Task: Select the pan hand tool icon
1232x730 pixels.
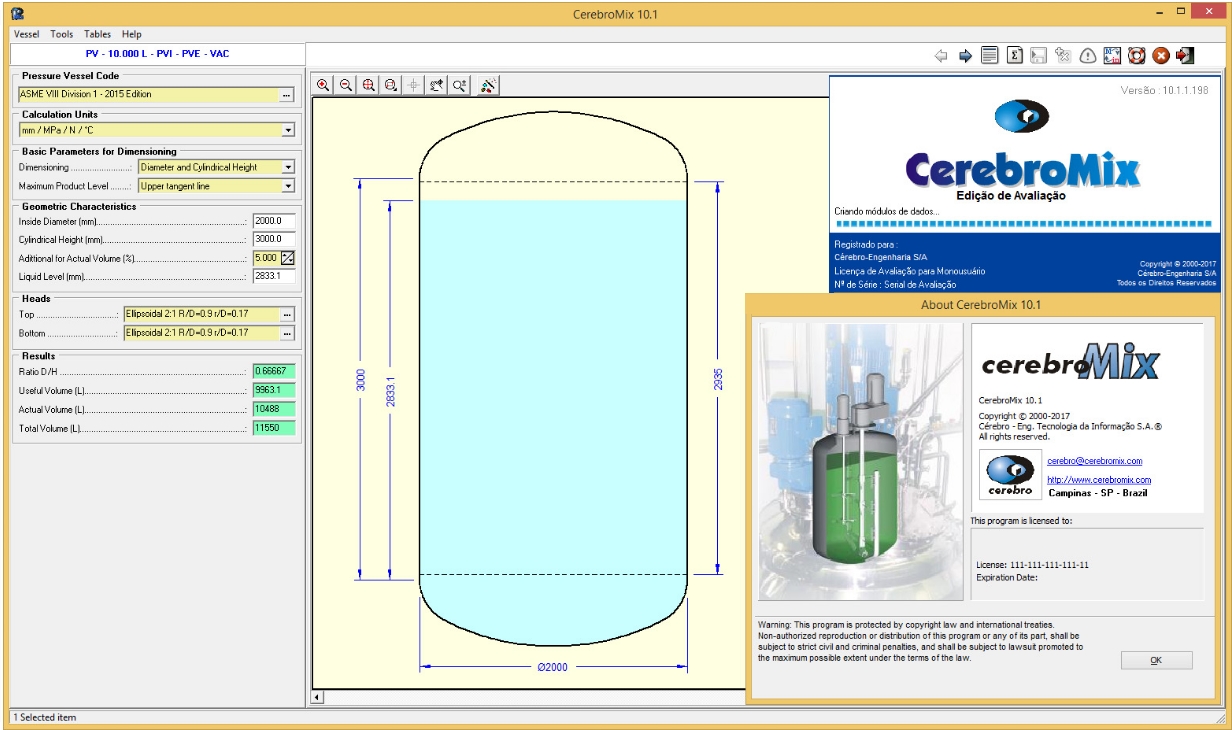Action: point(437,86)
